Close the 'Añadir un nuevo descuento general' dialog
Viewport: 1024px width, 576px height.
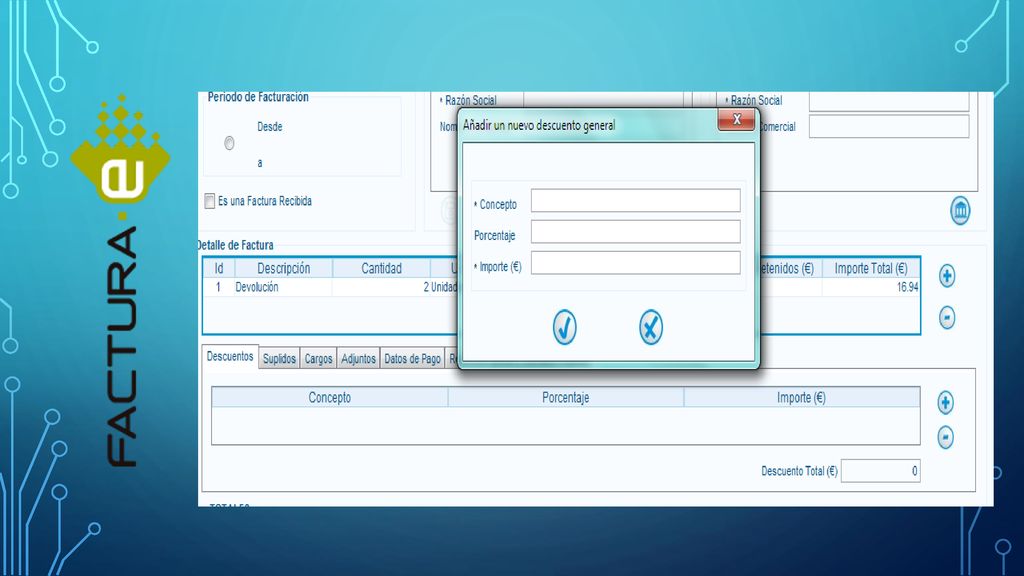pyautogui.click(x=736, y=120)
